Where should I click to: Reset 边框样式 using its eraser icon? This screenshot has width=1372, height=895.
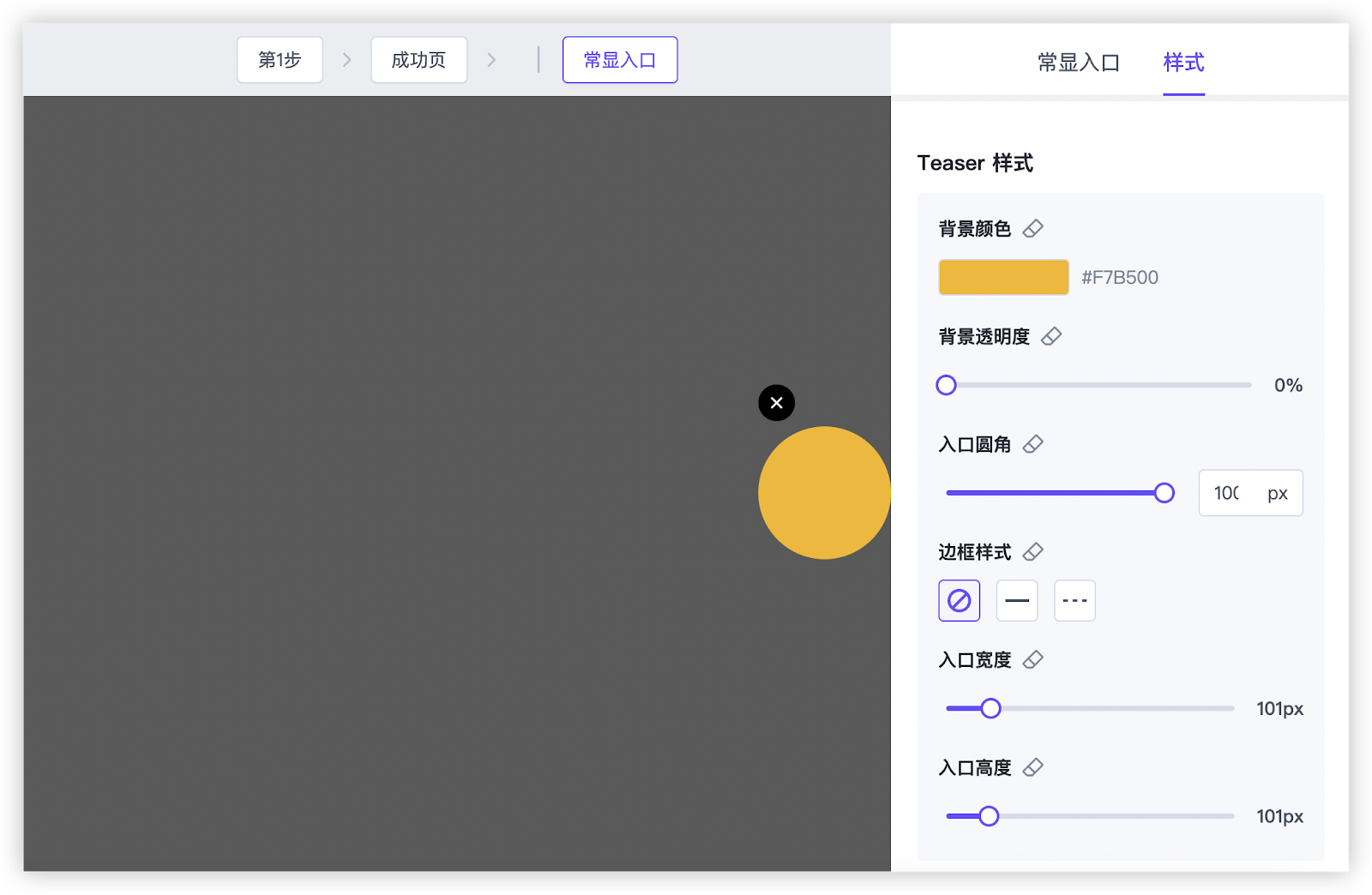pos(1033,552)
